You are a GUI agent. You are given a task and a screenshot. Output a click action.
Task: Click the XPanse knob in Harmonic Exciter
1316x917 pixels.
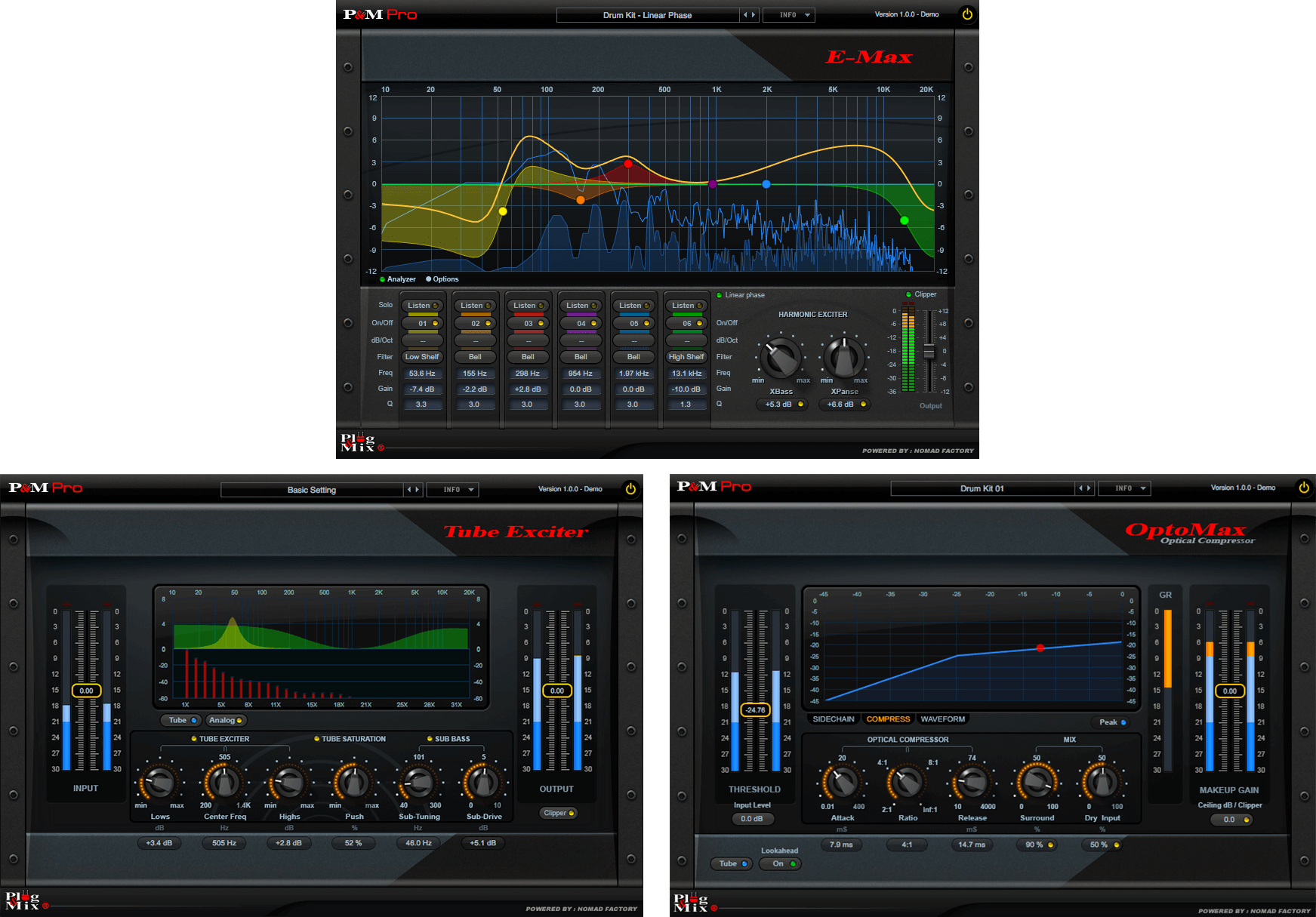(844, 357)
